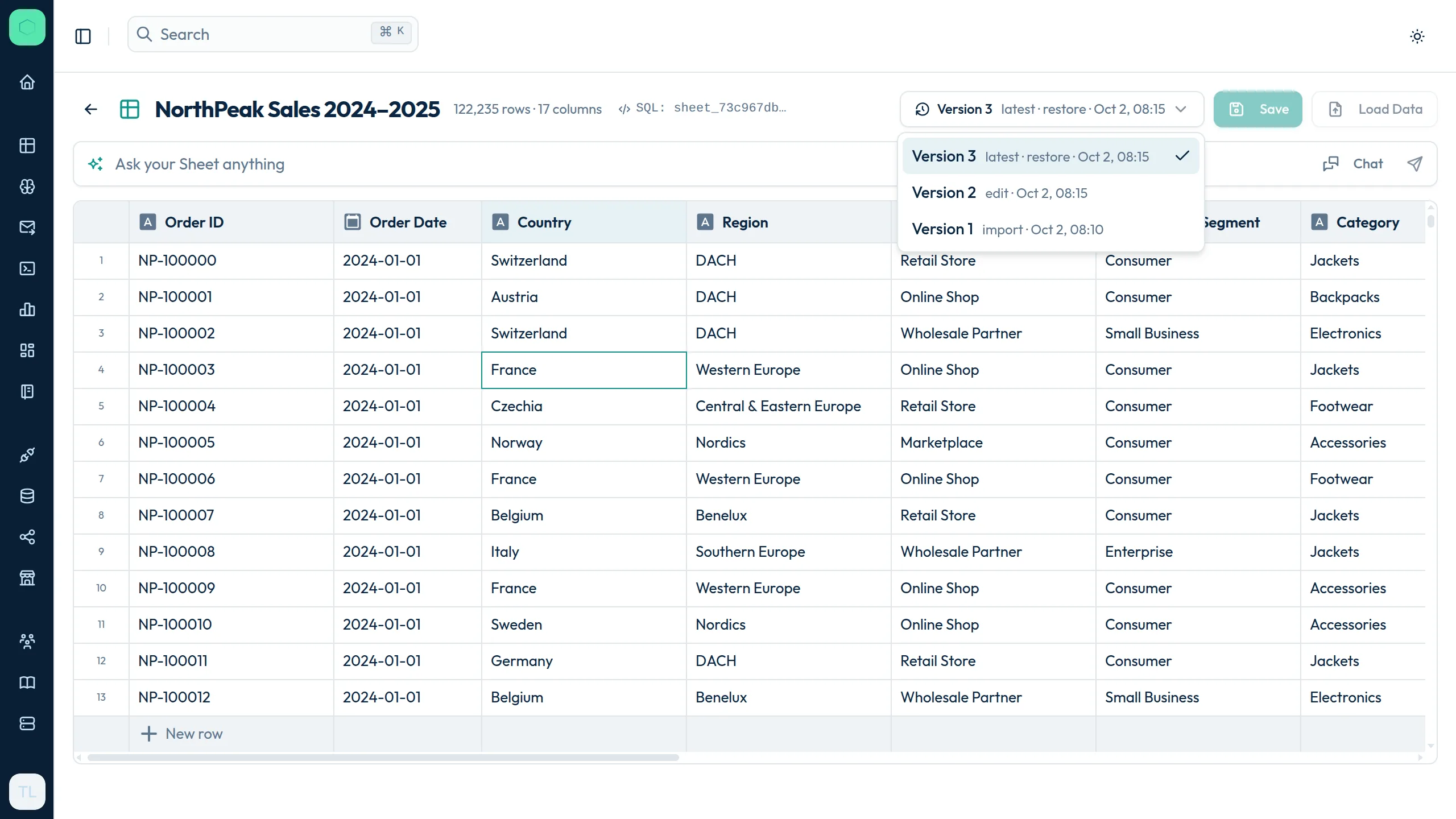
Task: Select cell NP-100012
Action: 231,697
